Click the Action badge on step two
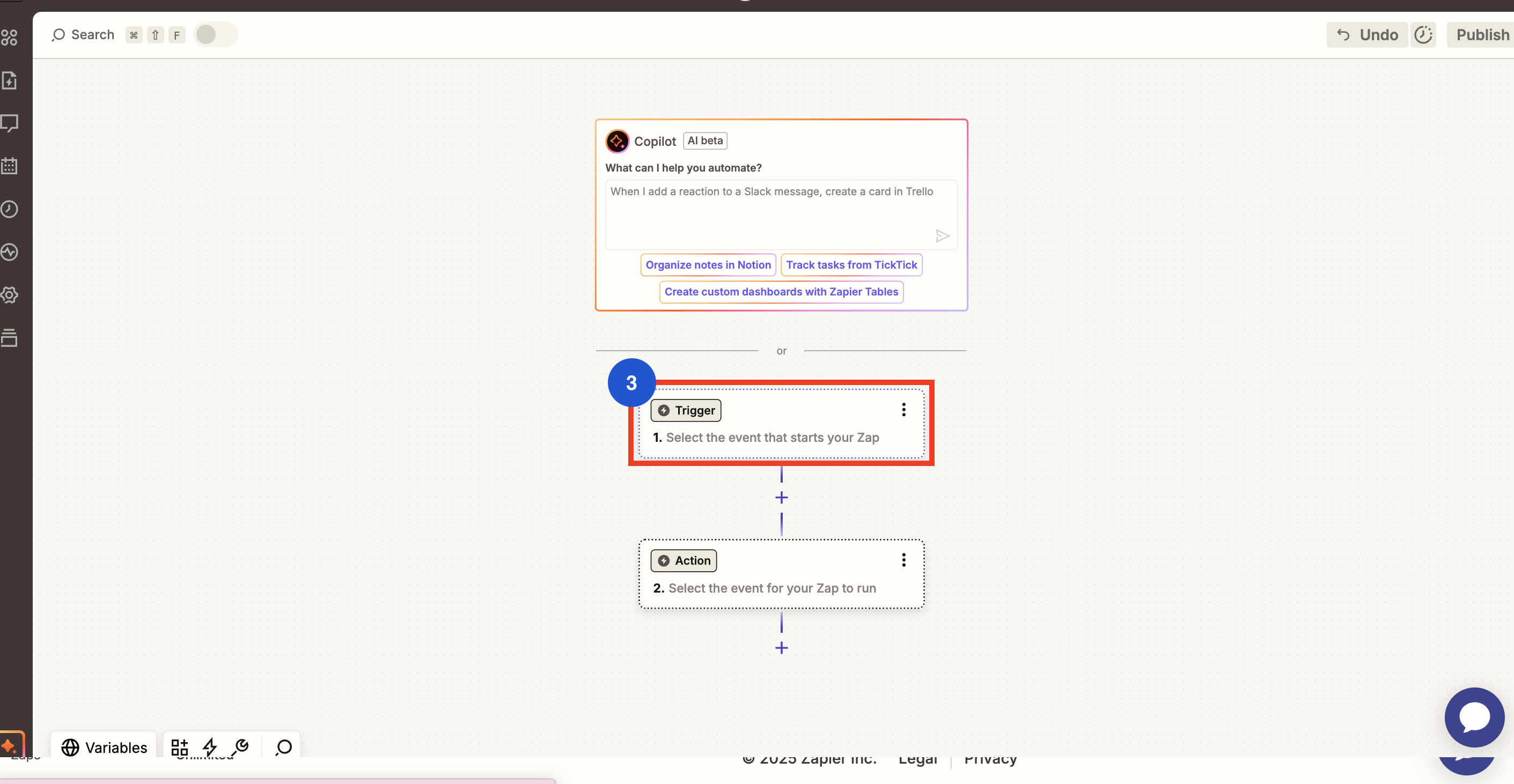This screenshot has height=784, width=1514. pyautogui.click(x=683, y=561)
